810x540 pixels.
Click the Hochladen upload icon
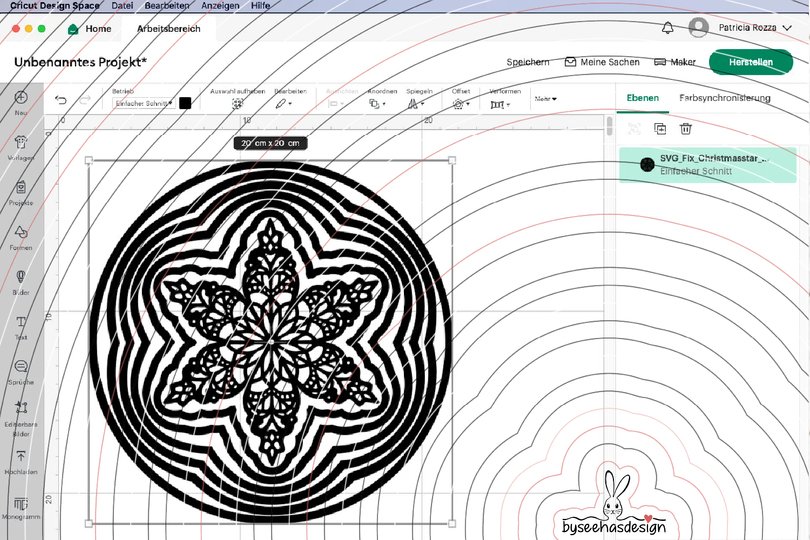[x=21, y=456]
